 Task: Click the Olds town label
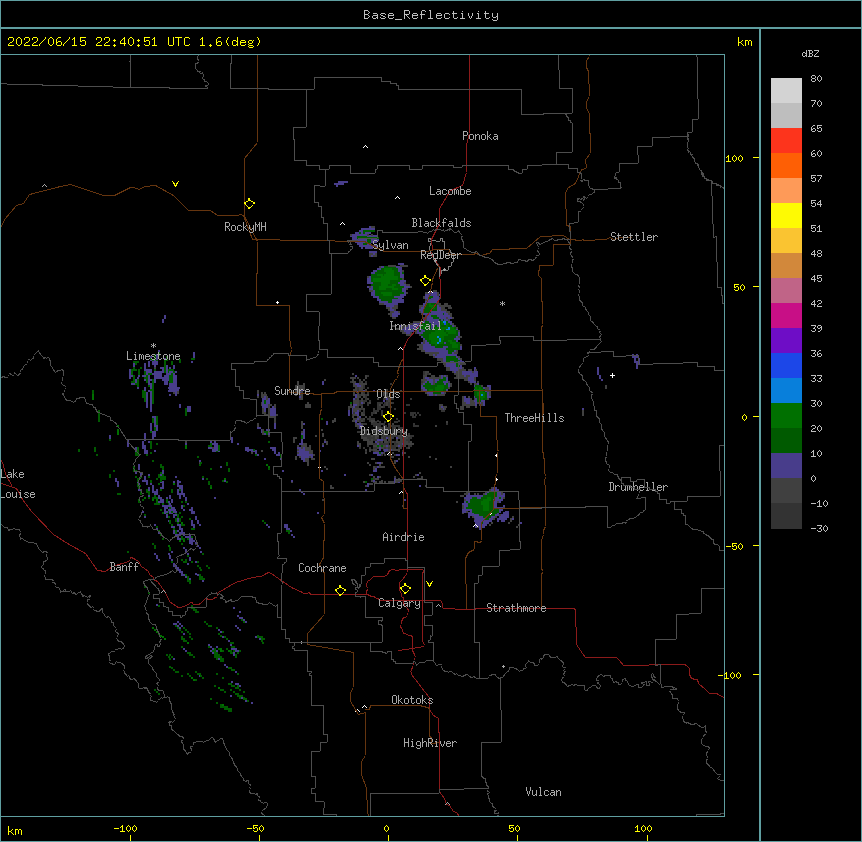(x=388, y=394)
